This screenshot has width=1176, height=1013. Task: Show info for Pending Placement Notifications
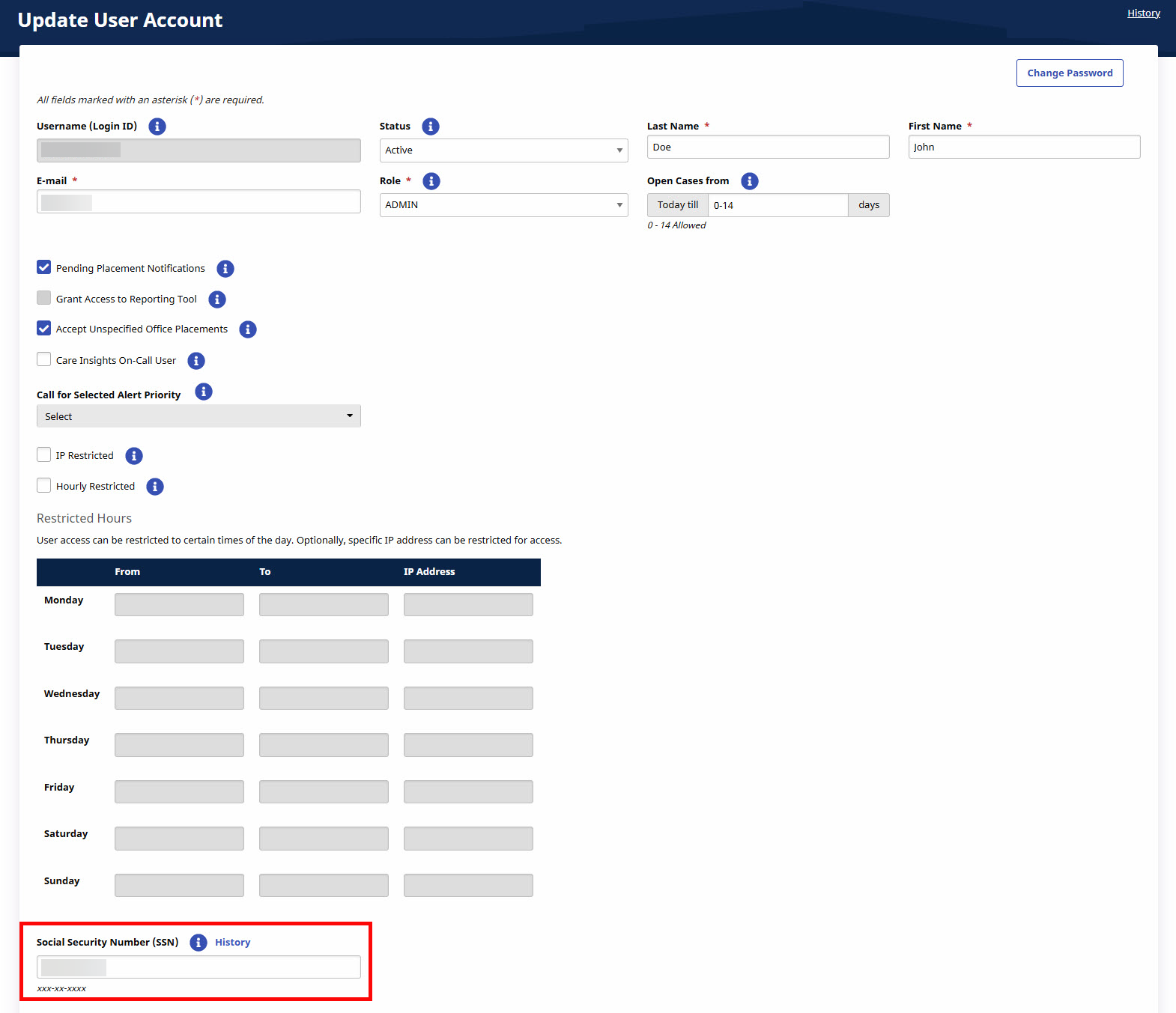[225, 269]
